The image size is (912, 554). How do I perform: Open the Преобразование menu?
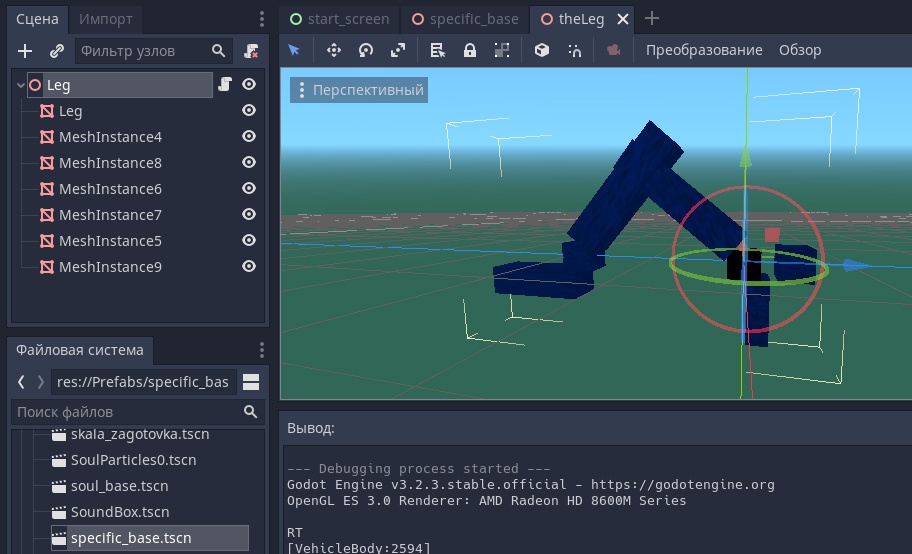(x=703, y=50)
